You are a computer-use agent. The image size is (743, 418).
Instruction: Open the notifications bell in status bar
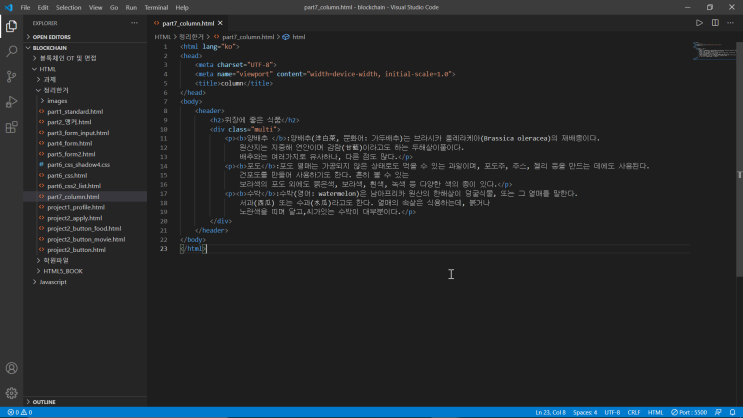pos(733,412)
